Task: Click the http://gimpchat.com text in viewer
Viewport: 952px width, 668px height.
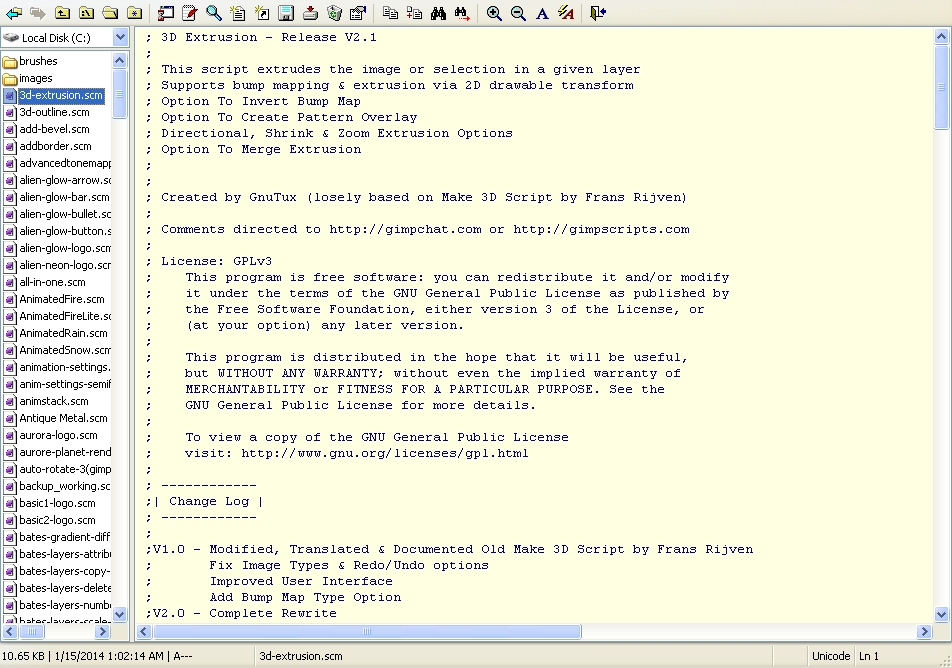Action: (406, 230)
